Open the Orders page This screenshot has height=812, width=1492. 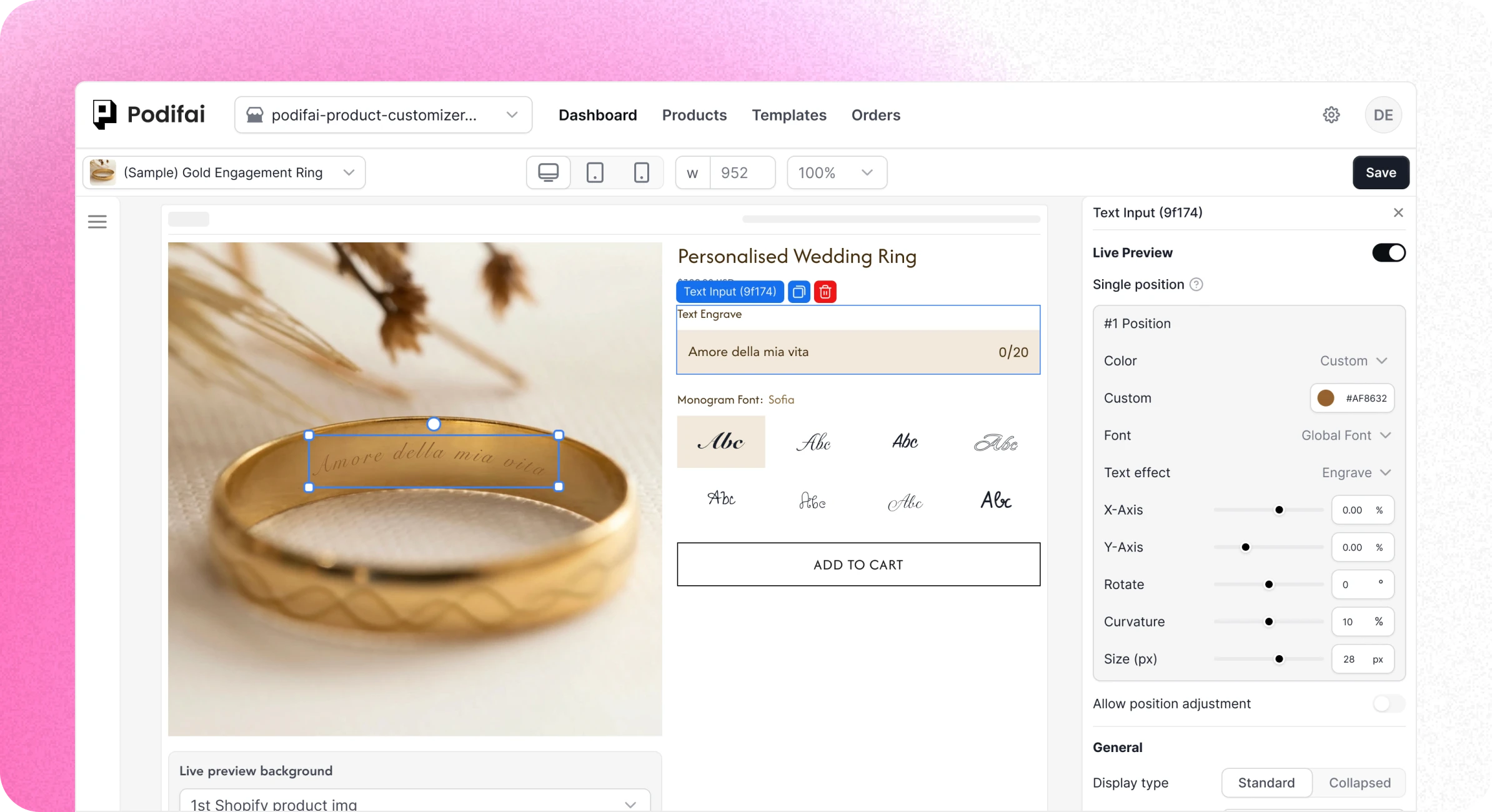875,115
